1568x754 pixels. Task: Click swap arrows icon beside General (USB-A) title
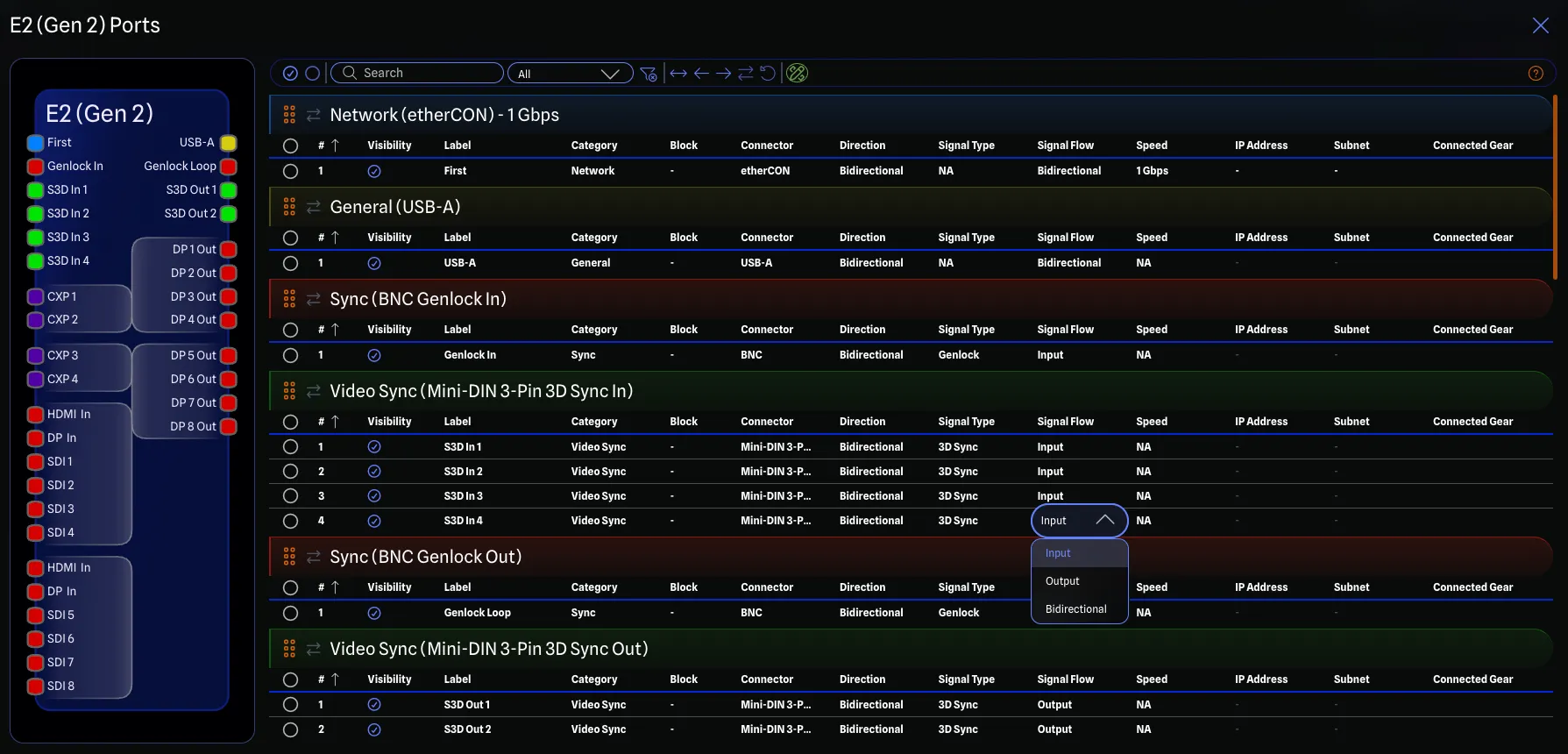tap(314, 207)
